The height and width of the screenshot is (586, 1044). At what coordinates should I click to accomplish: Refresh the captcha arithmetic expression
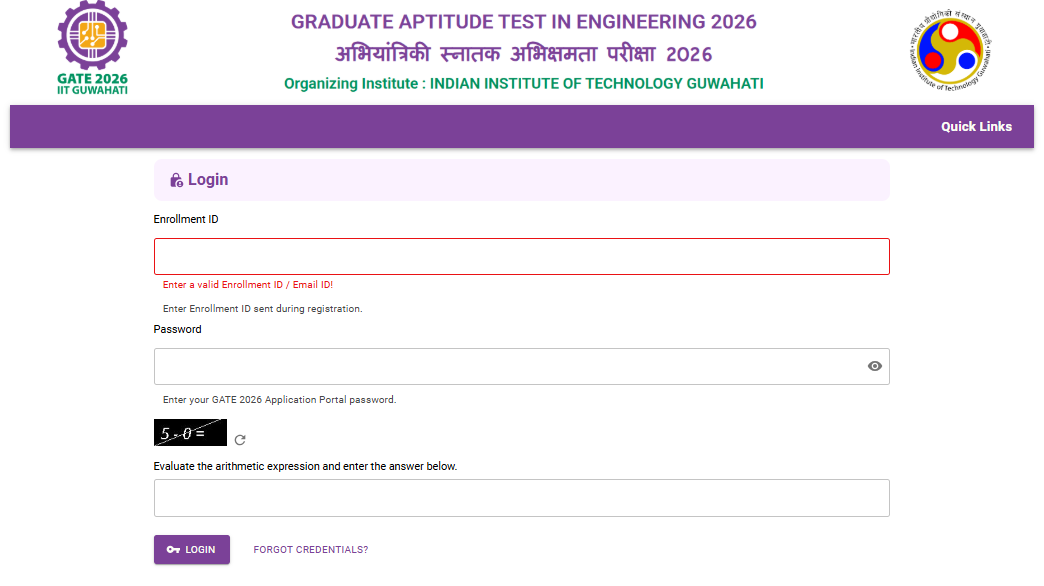240,439
